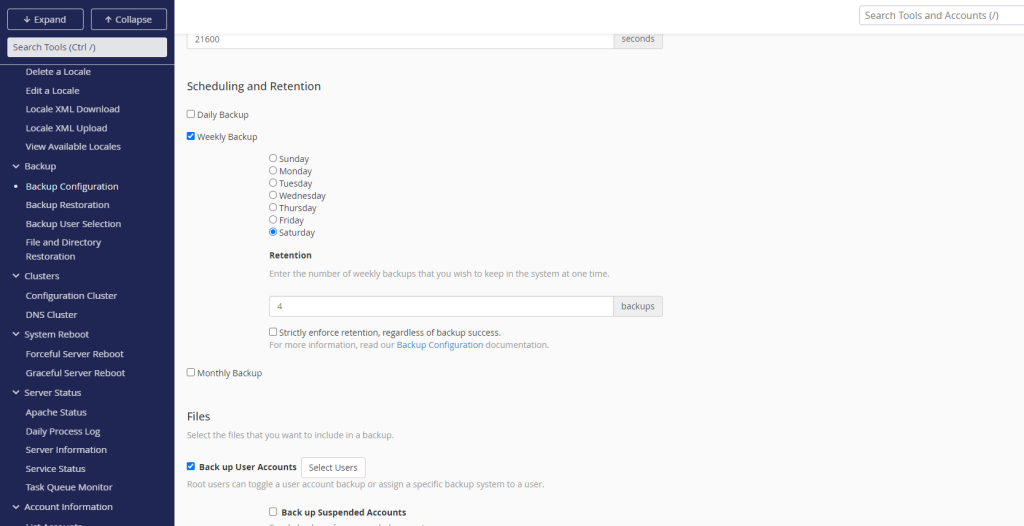Collapse the Clusters sidebar section

click(x=15, y=276)
